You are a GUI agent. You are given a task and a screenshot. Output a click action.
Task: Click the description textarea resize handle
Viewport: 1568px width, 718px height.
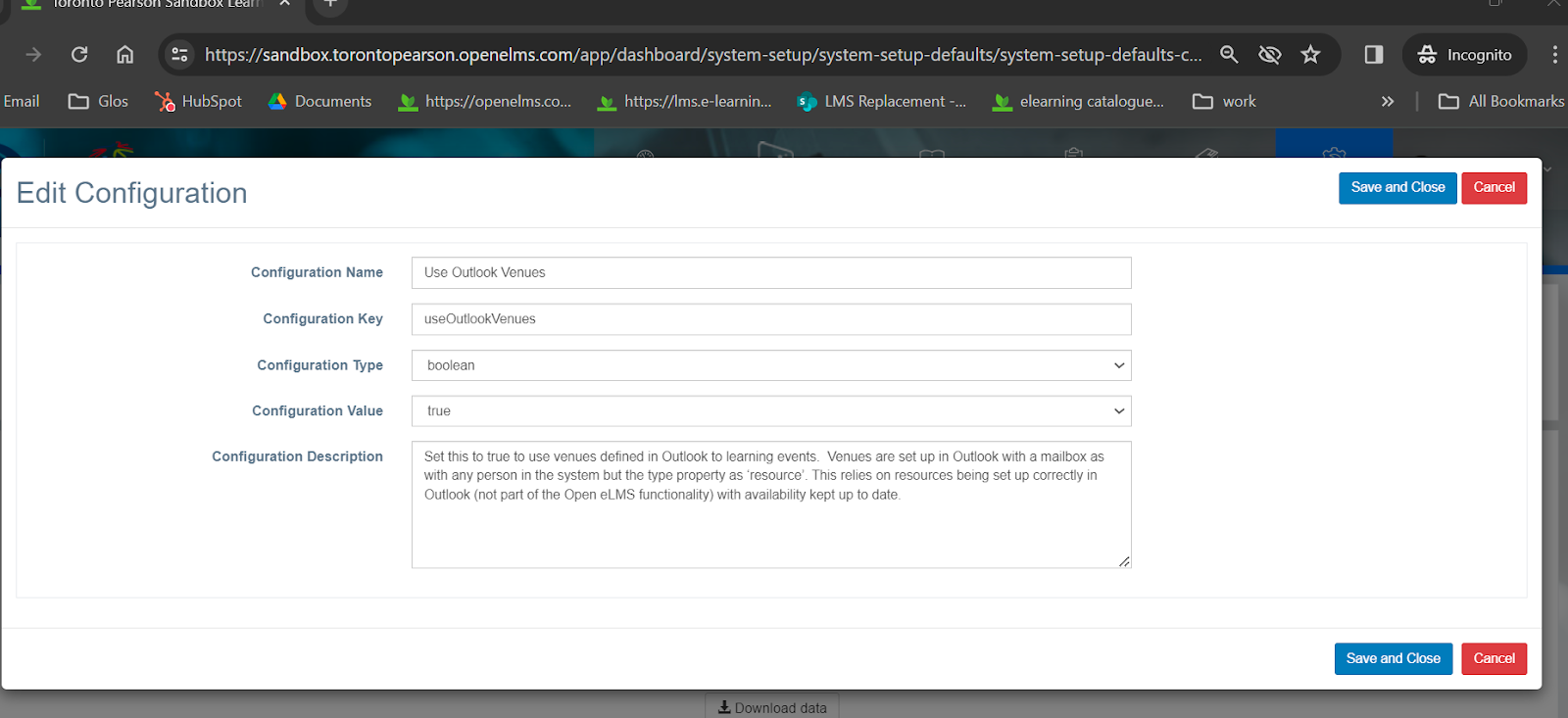(x=1124, y=561)
